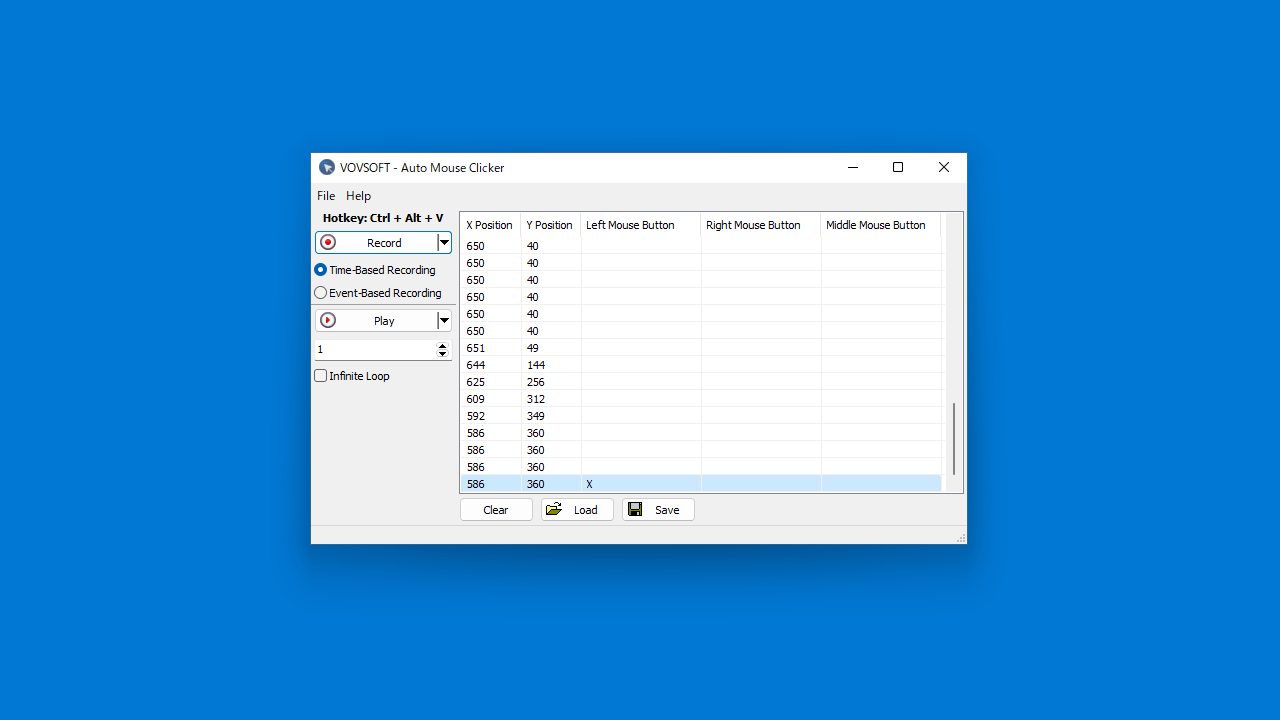Screen dimensions: 1280x720
Task: Open the Record button dropdown arrow
Action: point(445,243)
